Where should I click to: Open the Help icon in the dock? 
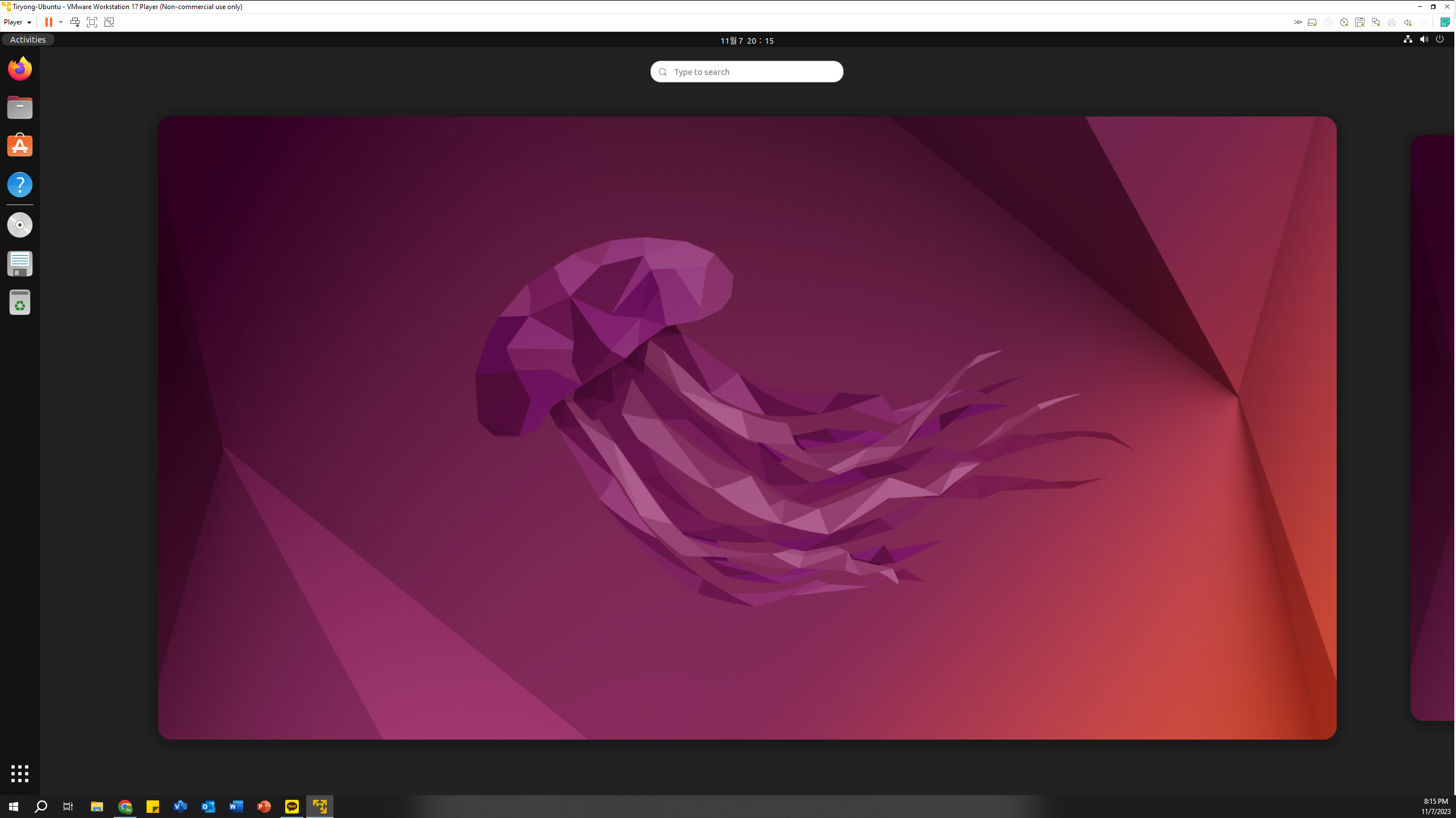pos(20,185)
